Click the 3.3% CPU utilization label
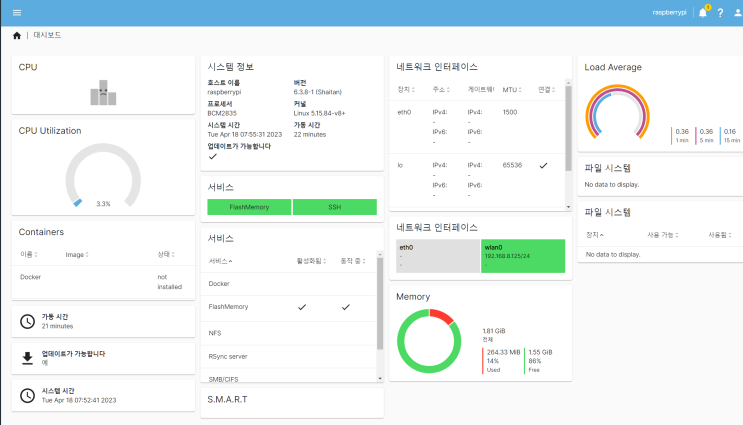743x425 pixels. 103,204
